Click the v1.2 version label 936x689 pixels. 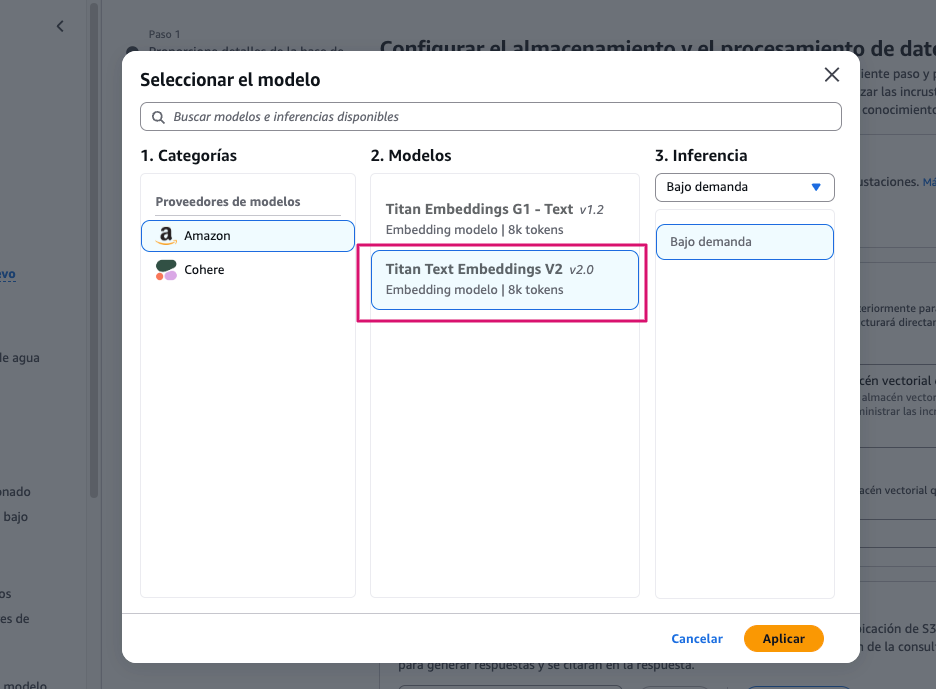coord(592,210)
